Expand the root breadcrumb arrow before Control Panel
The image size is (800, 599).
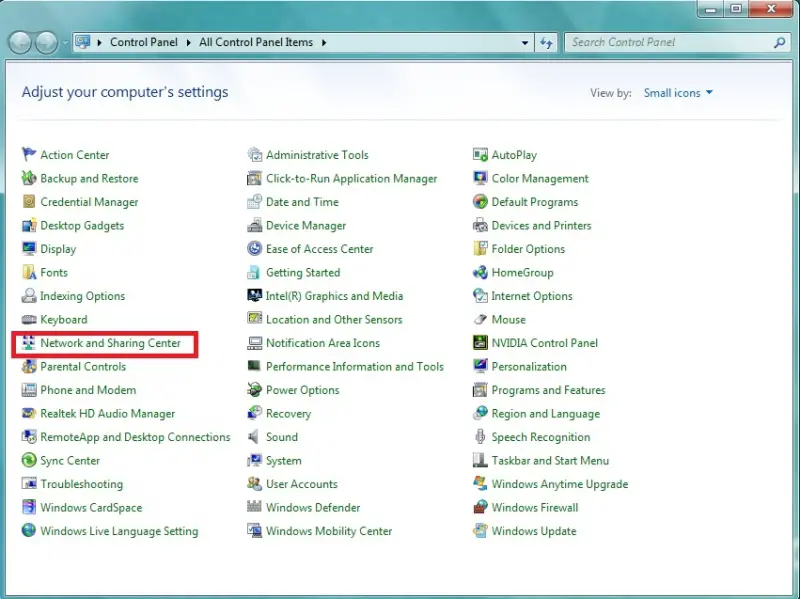99,42
